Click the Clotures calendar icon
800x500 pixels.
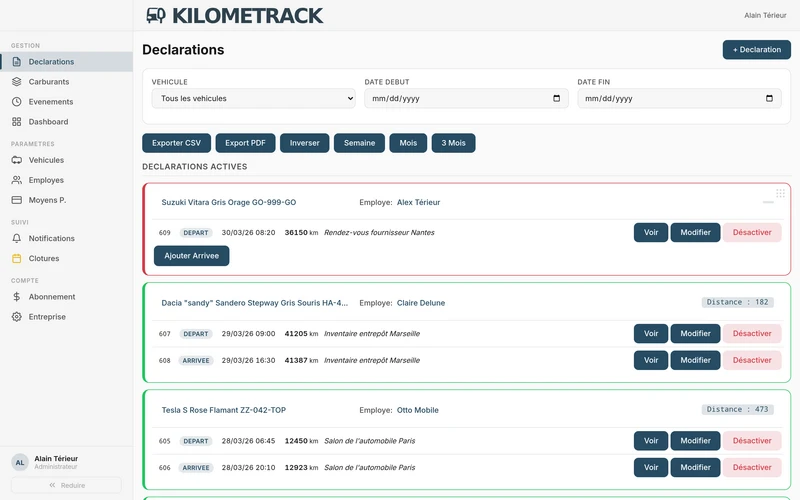tap(17, 258)
